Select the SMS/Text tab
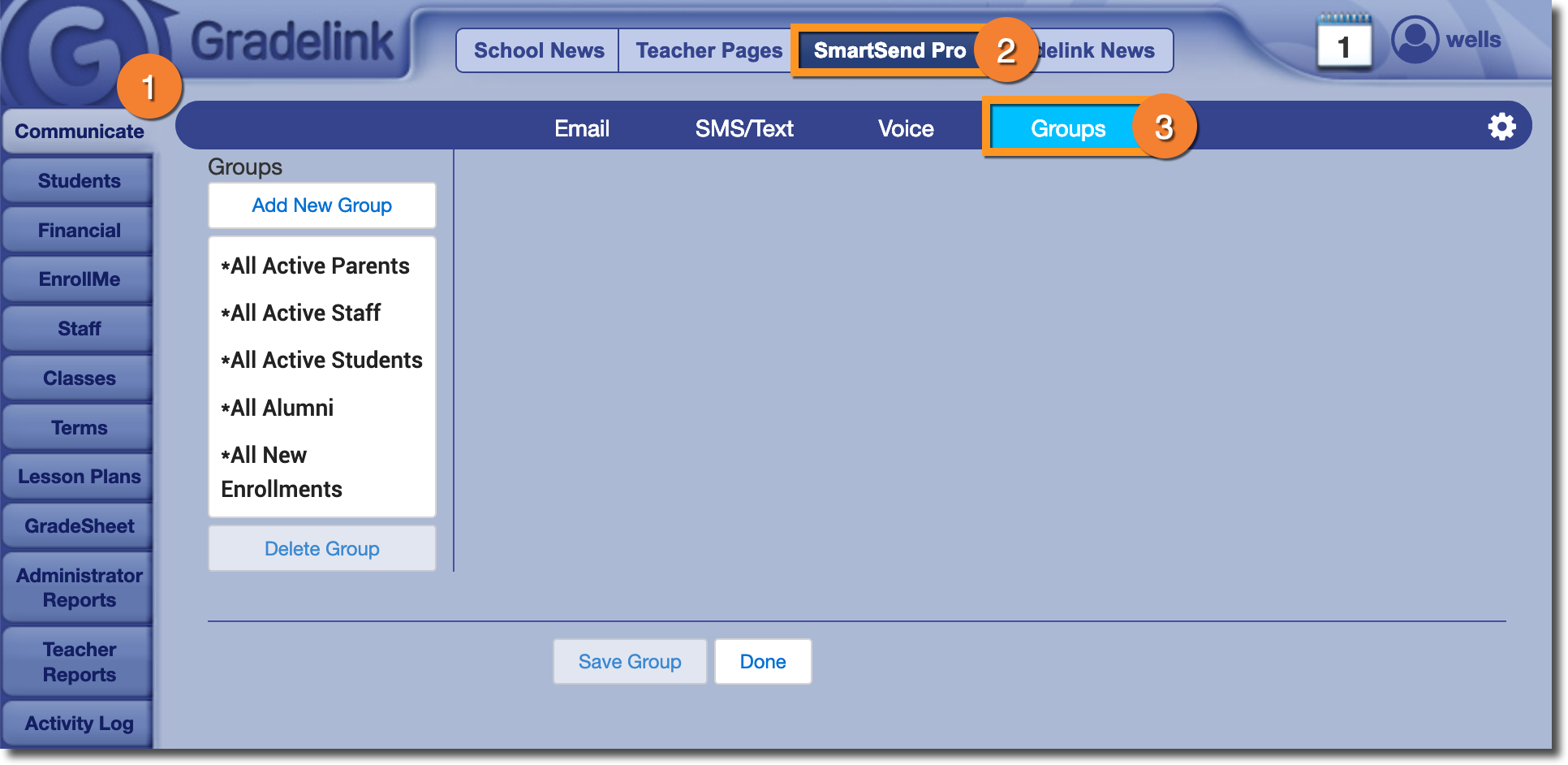The image size is (1568, 765). 743,128
